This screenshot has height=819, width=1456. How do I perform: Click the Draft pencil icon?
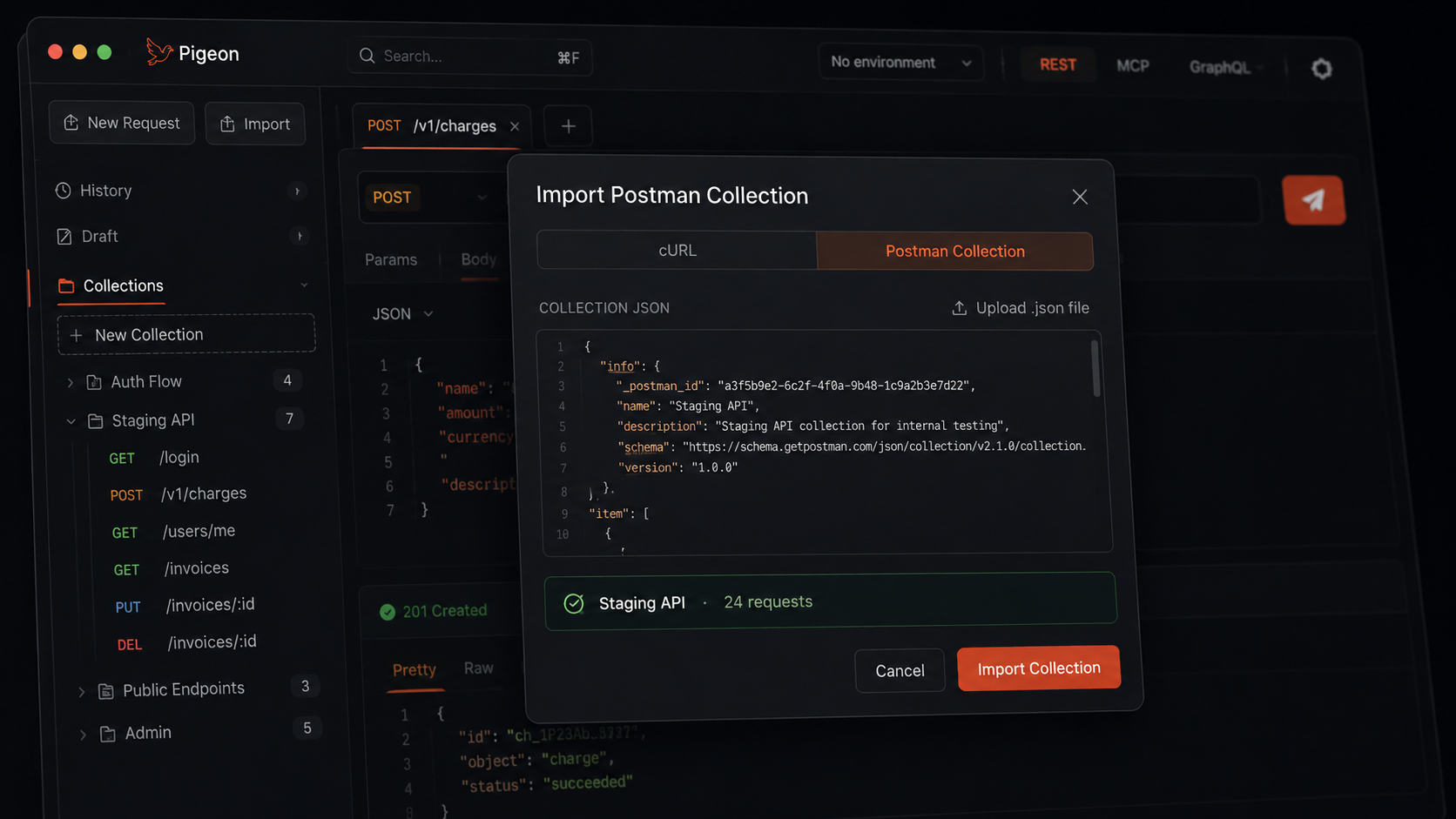coord(64,237)
